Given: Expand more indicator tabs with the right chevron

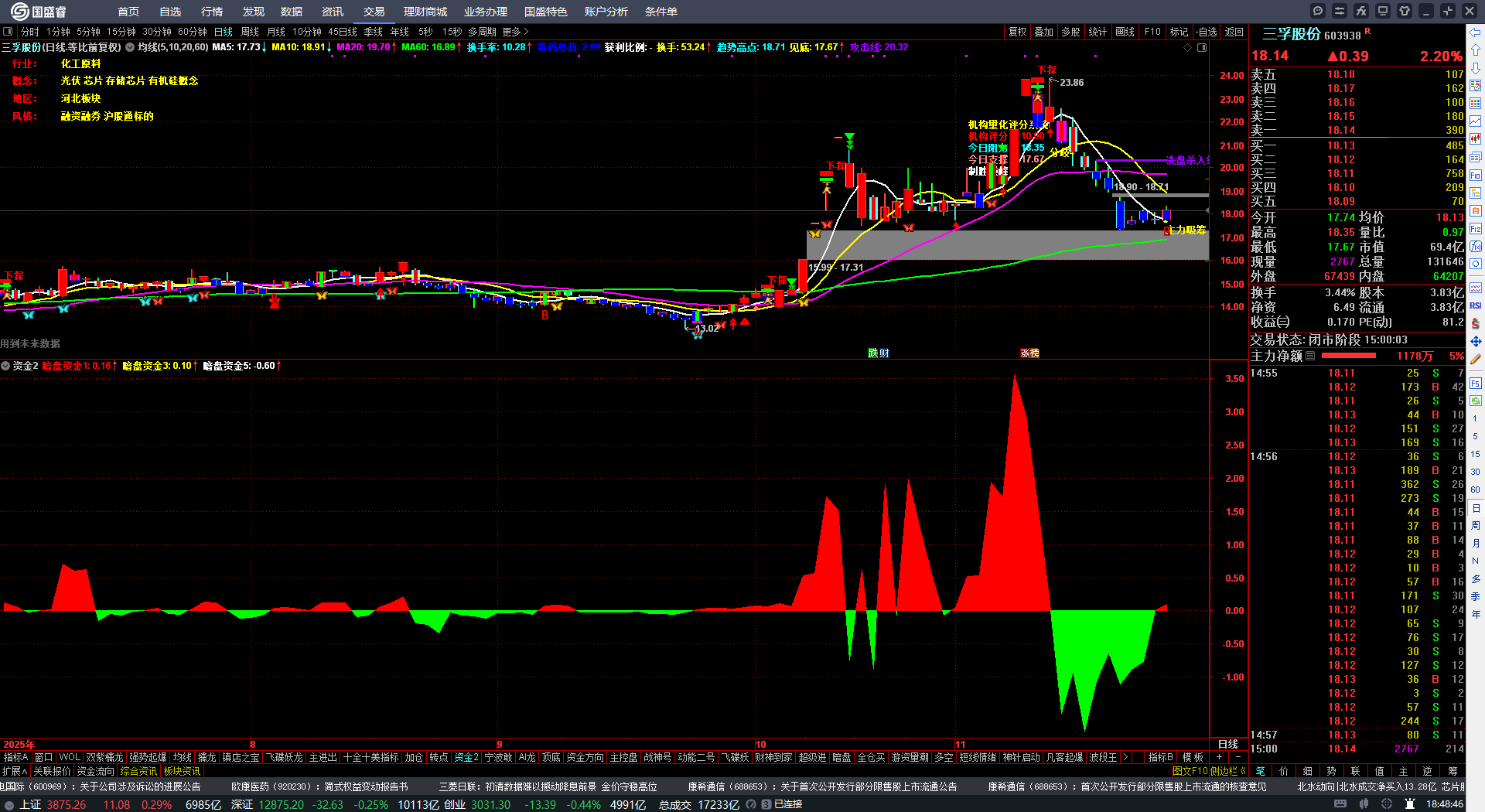Looking at the screenshot, I should pos(1125,757).
